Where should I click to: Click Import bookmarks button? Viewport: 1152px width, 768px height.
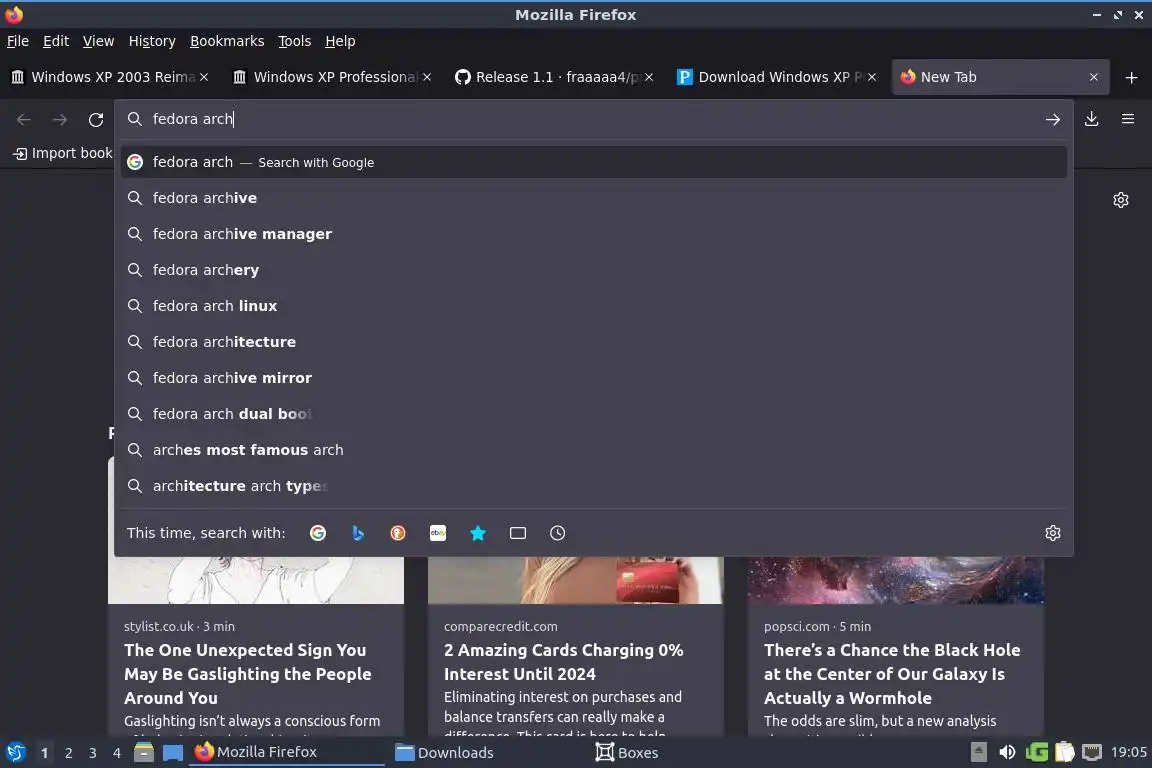tap(63, 153)
